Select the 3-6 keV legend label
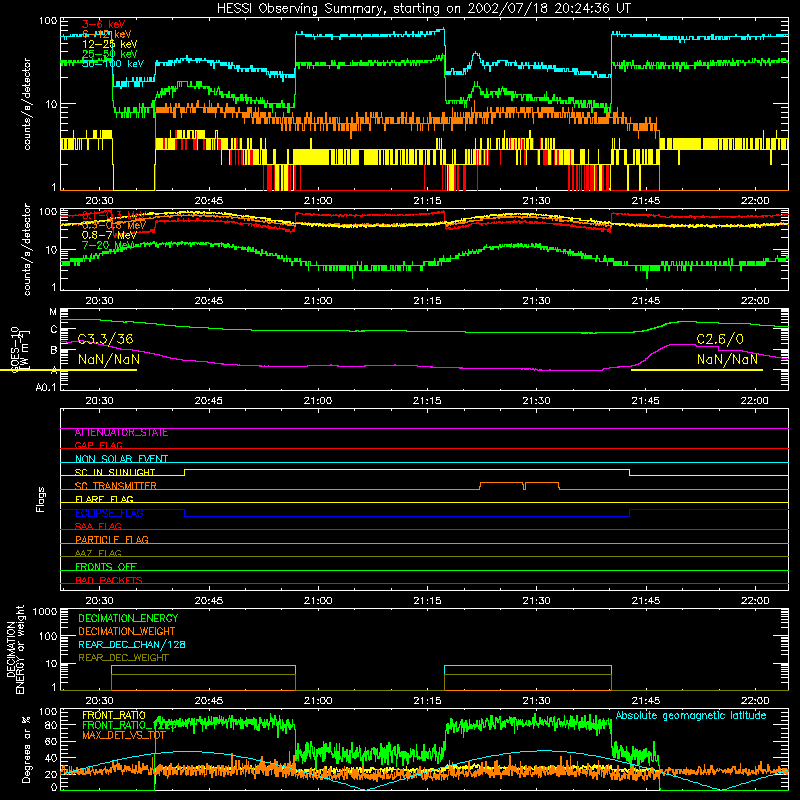Screen dimensions: 800x800 103,24
